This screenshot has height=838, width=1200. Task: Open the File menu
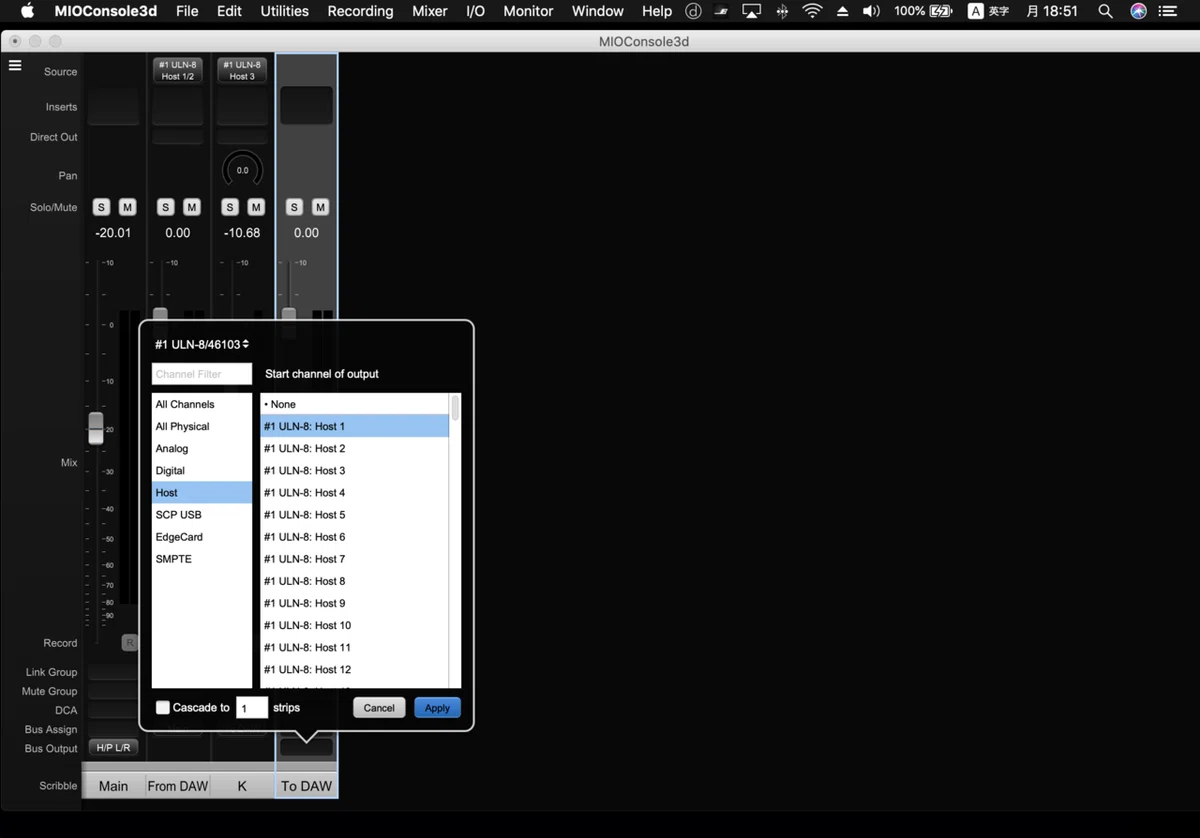[187, 11]
